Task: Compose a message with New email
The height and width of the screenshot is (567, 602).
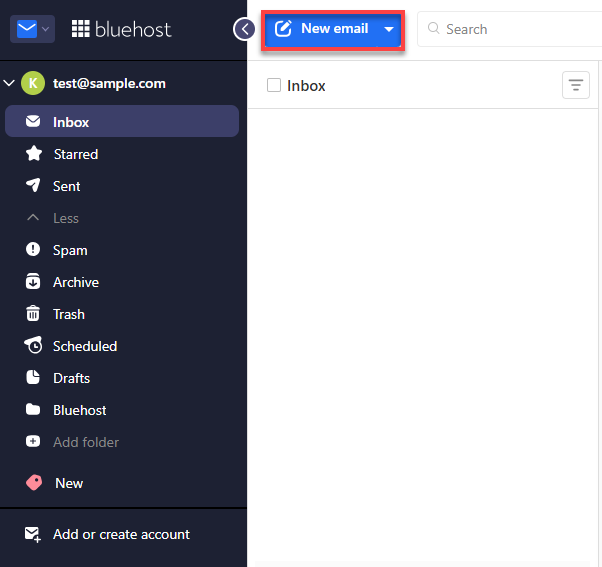Action: 321,29
